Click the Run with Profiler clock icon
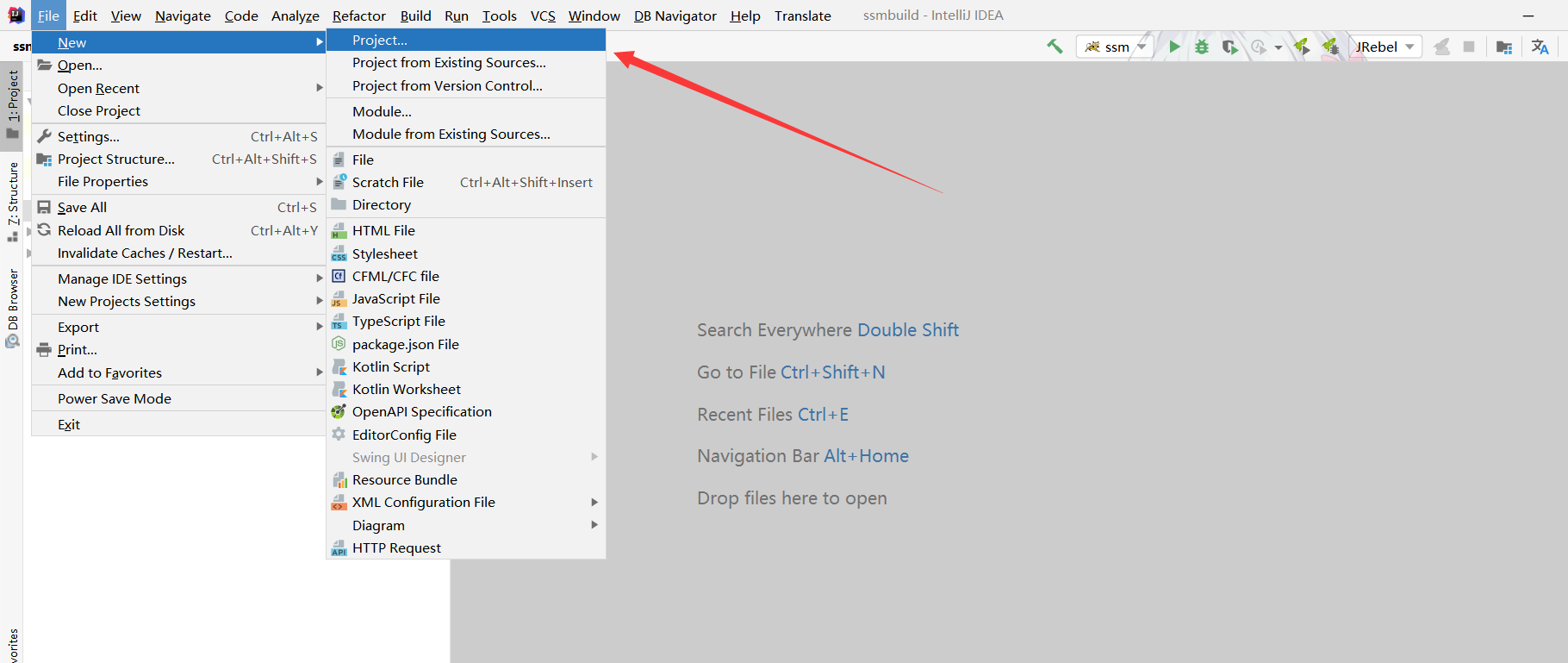Viewport: 1568px width, 663px height. (1259, 47)
